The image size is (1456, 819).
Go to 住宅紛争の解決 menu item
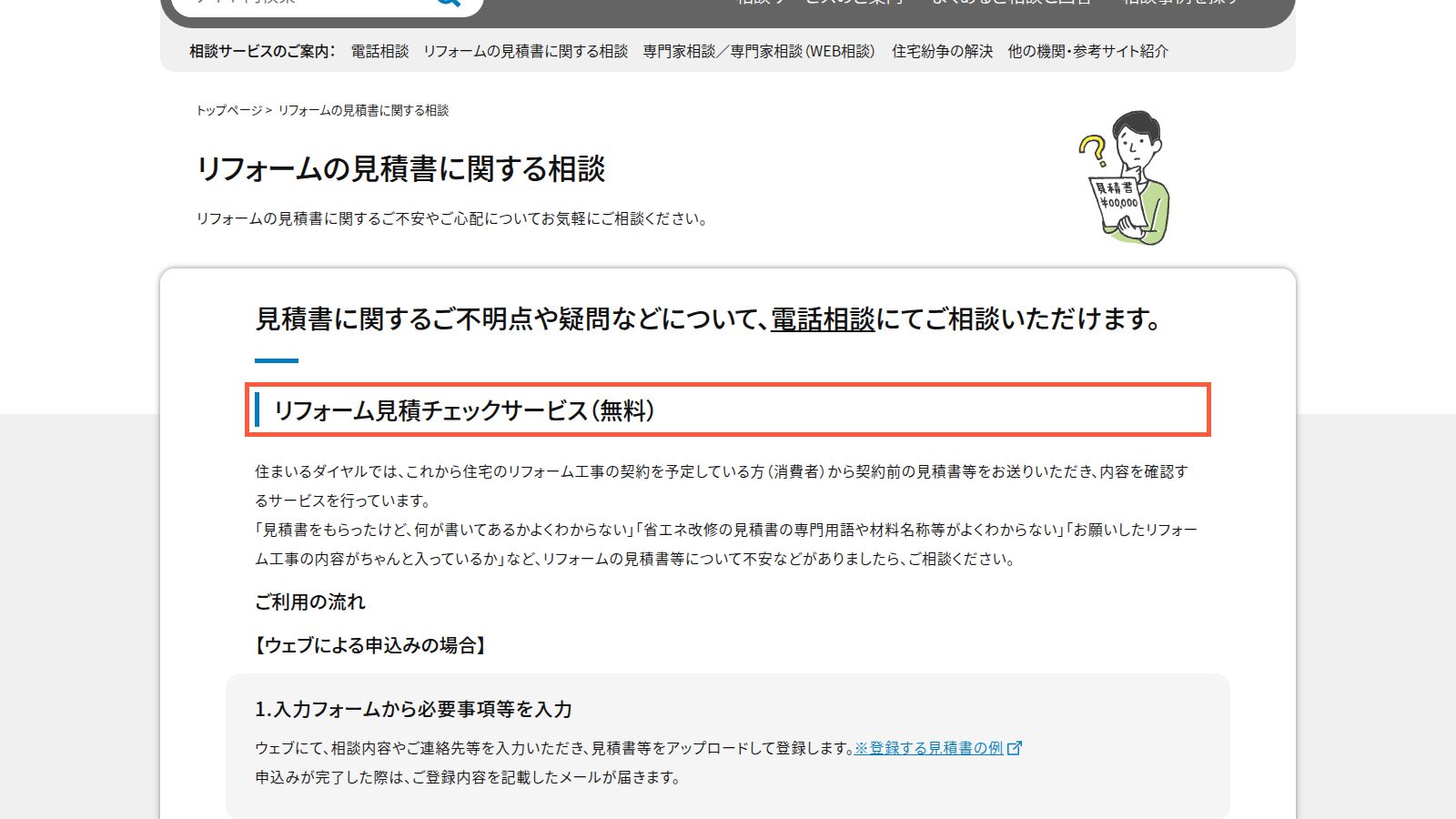point(942,51)
